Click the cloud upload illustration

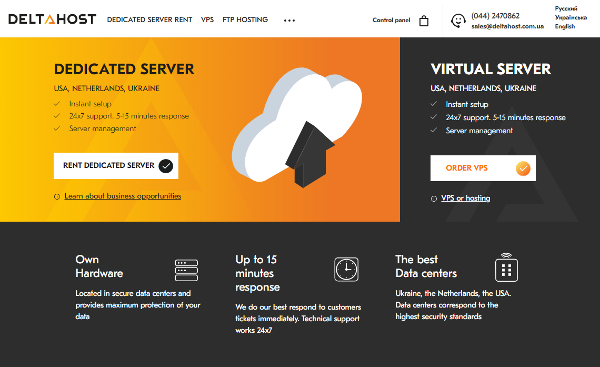pos(297,127)
